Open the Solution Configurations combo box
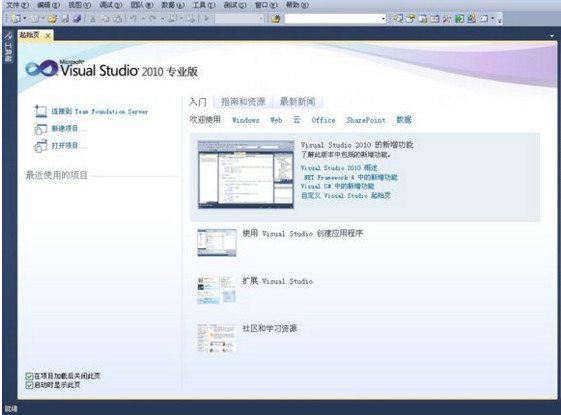Image resolution: width=561 pixels, height=415 pixels. click(x=240, y=18)
